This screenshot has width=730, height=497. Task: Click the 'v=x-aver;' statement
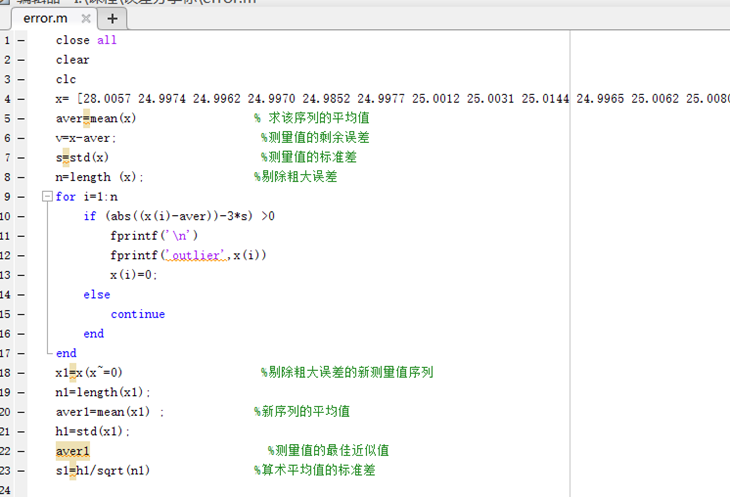[x=86, y=138]
